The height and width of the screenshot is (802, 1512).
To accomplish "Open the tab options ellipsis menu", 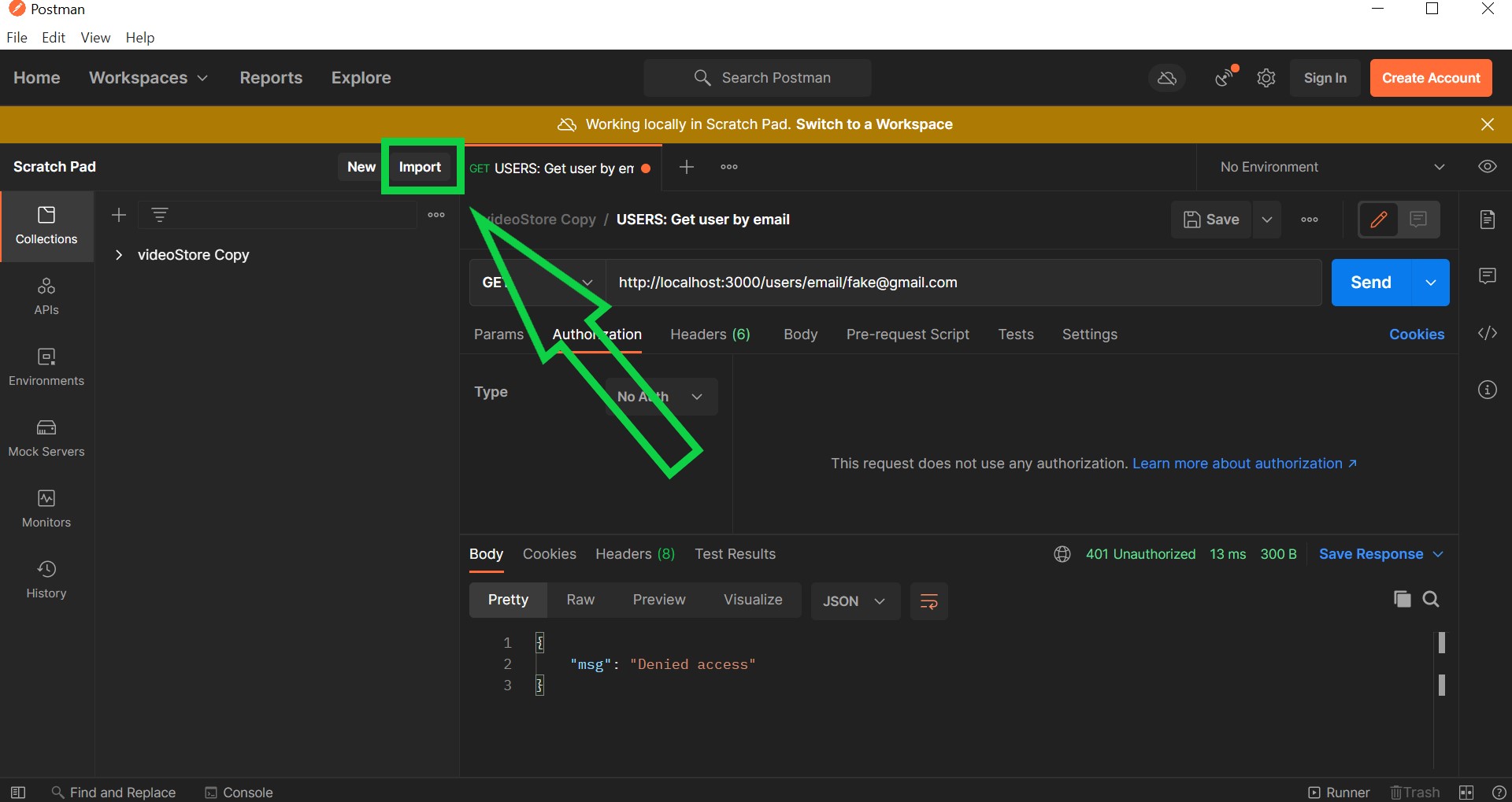I will [729, 167].
